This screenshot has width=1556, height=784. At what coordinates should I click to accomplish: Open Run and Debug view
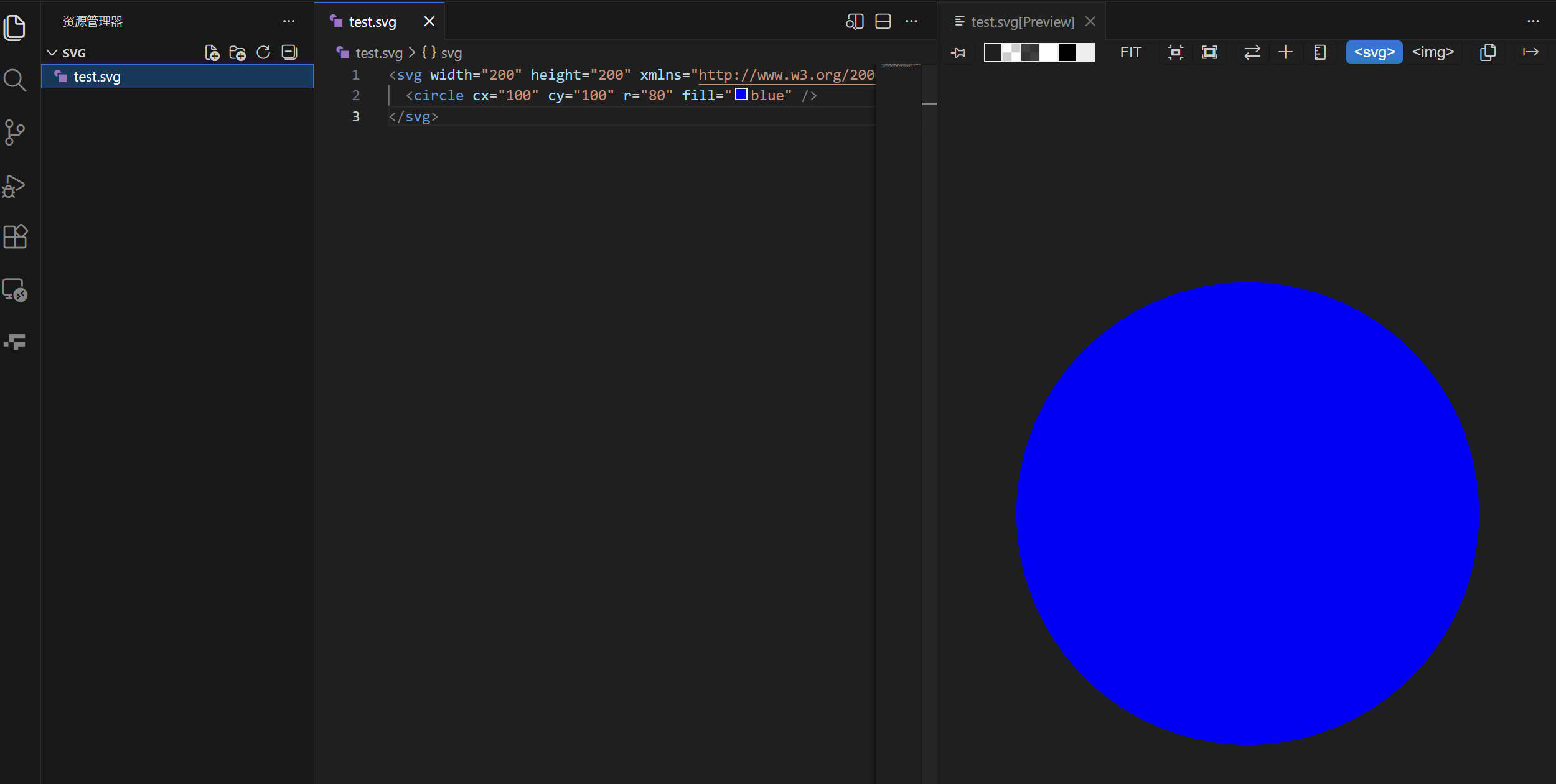14,185
